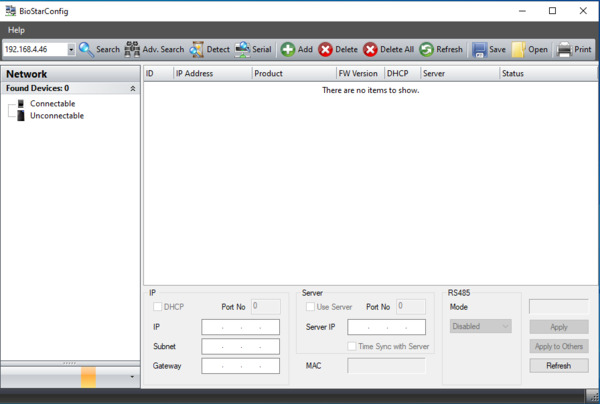Click the window resize grip corner
Viewport: 600px width, 404px height.
click(x=593, y=397)
